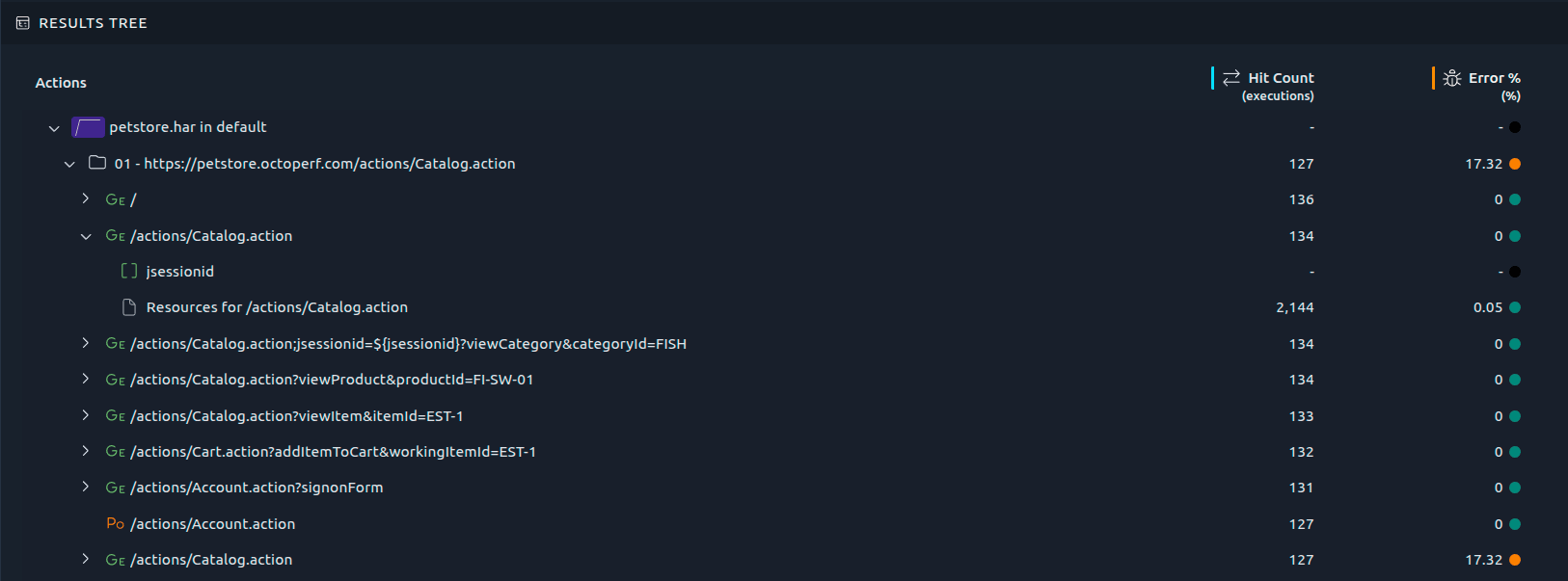Click hit count 136 for GET /

click(1302, 199)
